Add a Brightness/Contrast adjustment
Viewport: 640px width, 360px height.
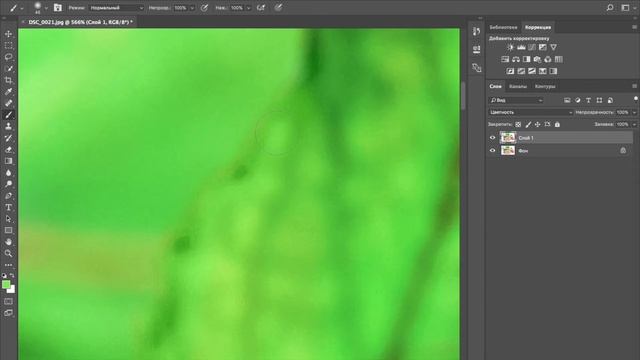(510, 47)
